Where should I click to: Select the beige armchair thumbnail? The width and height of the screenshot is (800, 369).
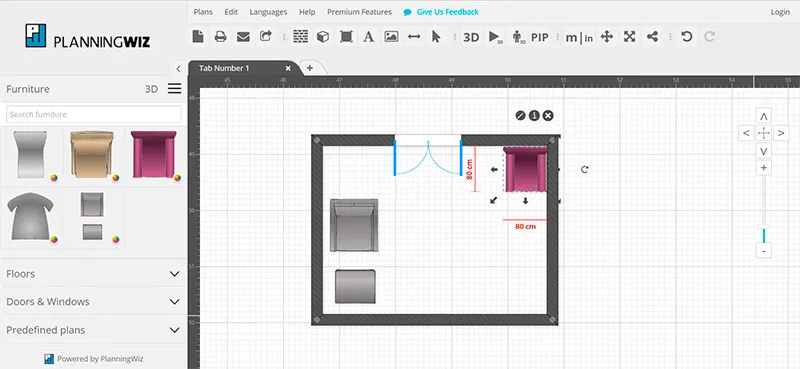tap(92, 155)
